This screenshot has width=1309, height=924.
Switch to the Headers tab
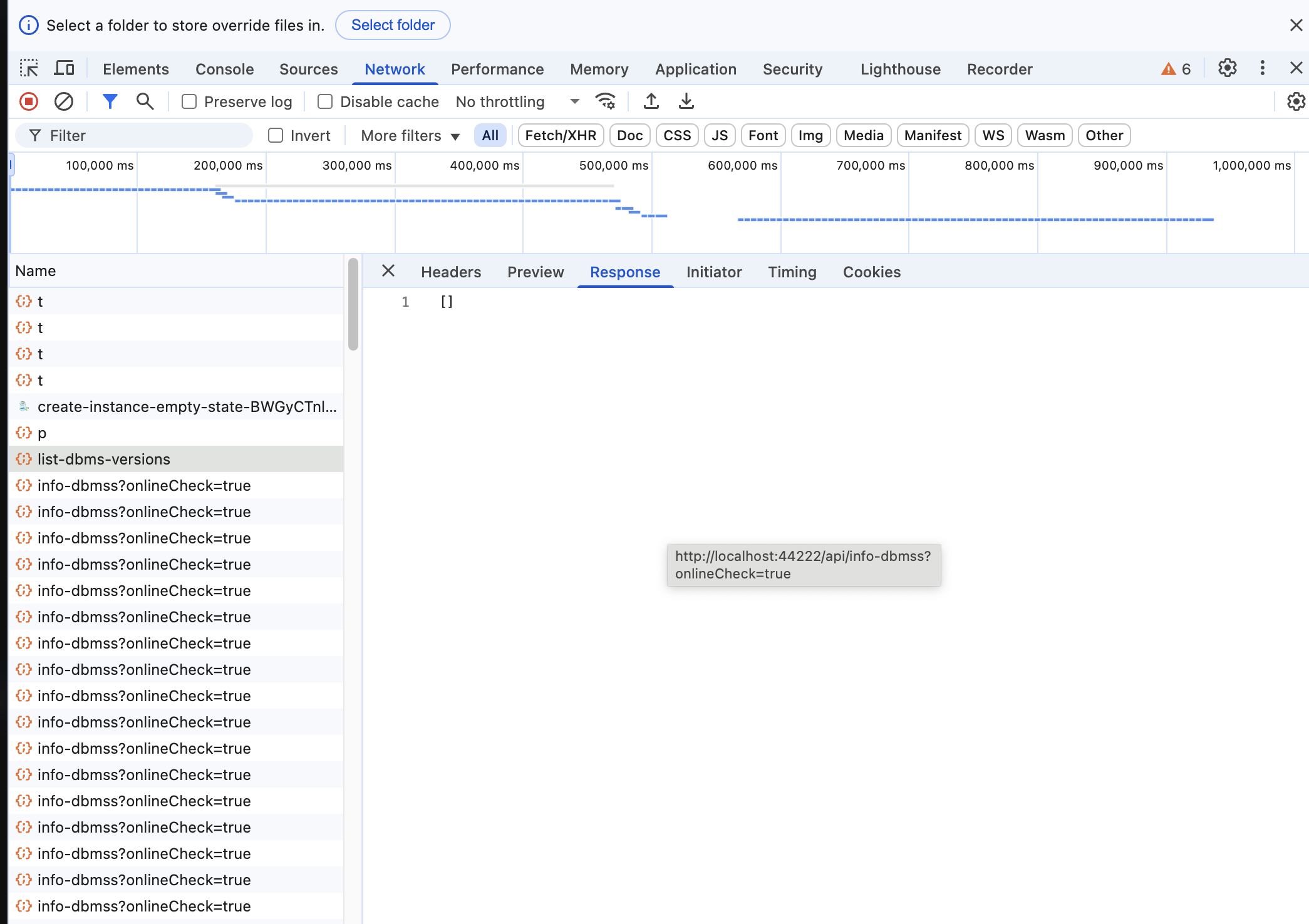(x=451, y=272)
